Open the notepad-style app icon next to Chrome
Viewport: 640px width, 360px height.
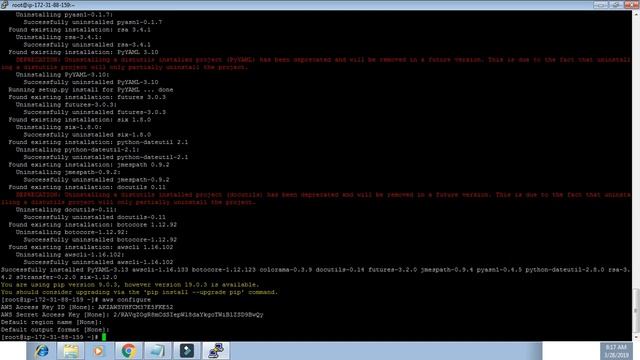pyautogui.click(x=157, y=351)
